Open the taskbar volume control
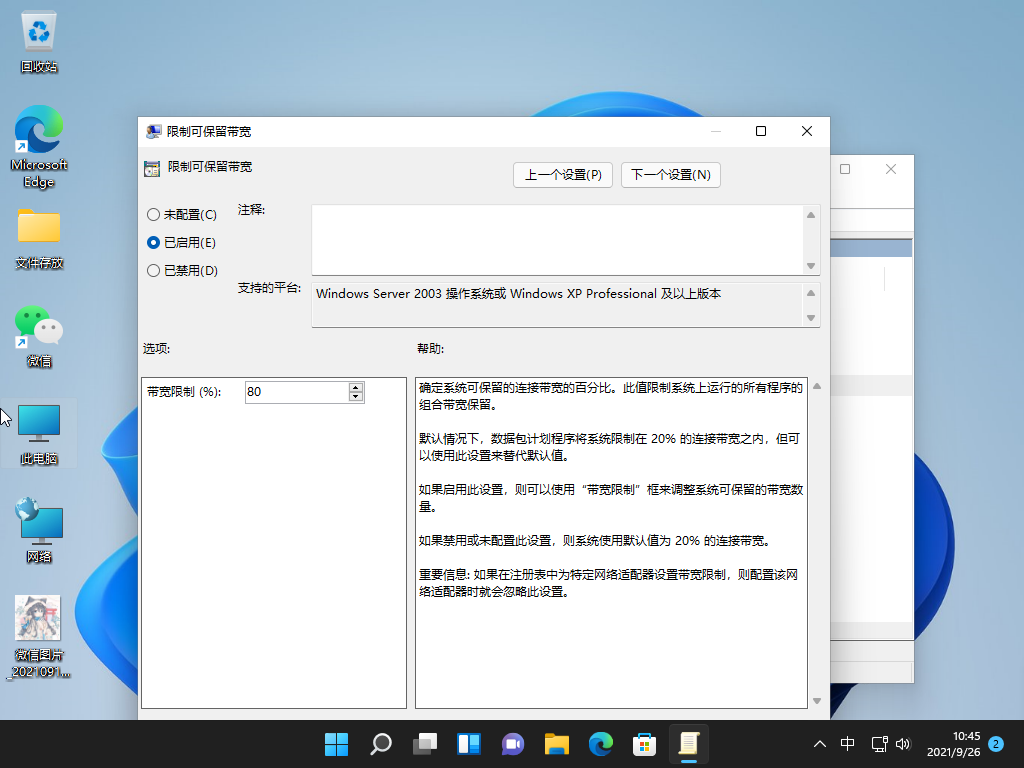This screenshot has height=768, width=1024. 904,744
